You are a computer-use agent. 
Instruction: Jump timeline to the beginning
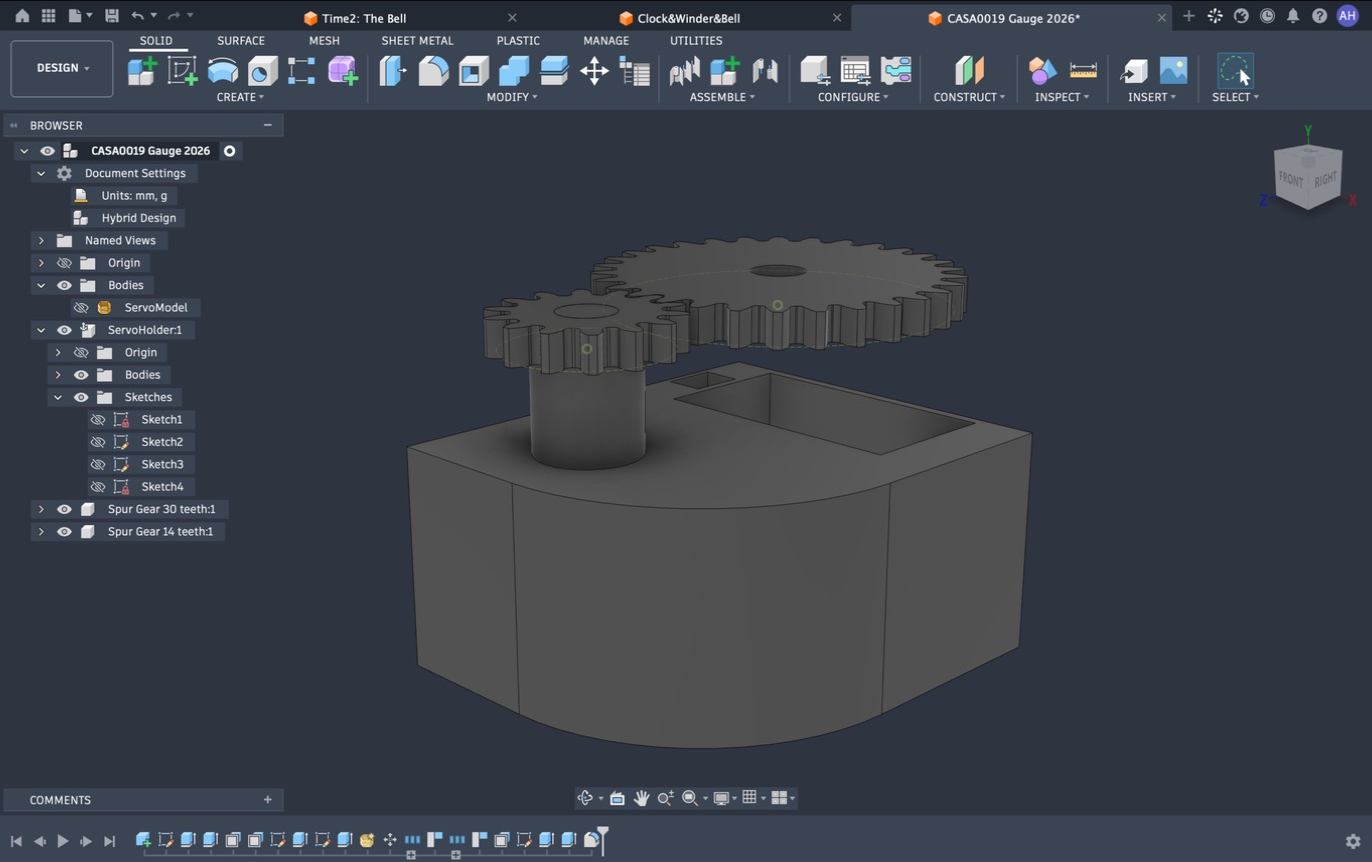pos(16,841)
